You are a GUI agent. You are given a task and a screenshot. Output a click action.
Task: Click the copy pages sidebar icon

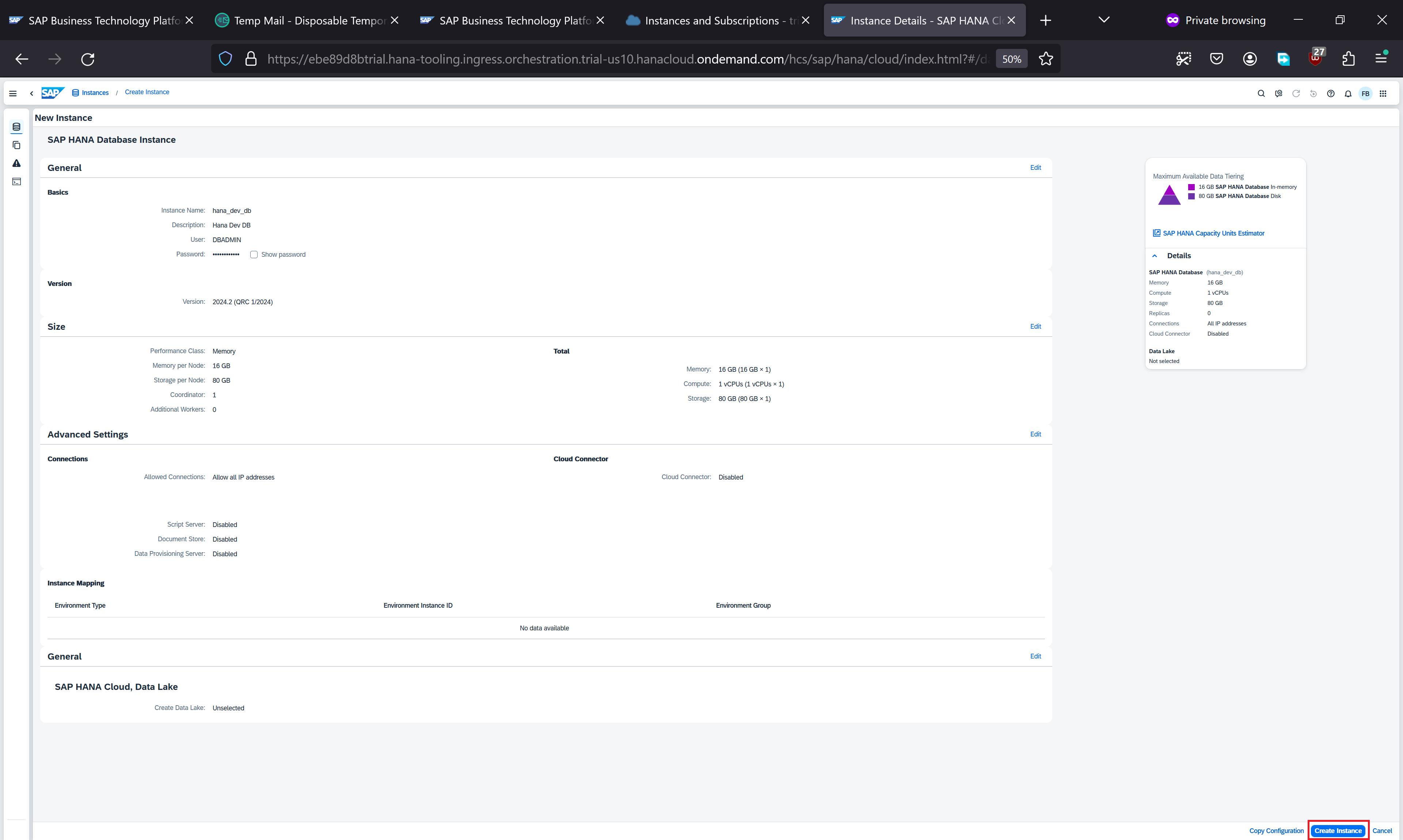pyautogui.click(x=16, y=145)
